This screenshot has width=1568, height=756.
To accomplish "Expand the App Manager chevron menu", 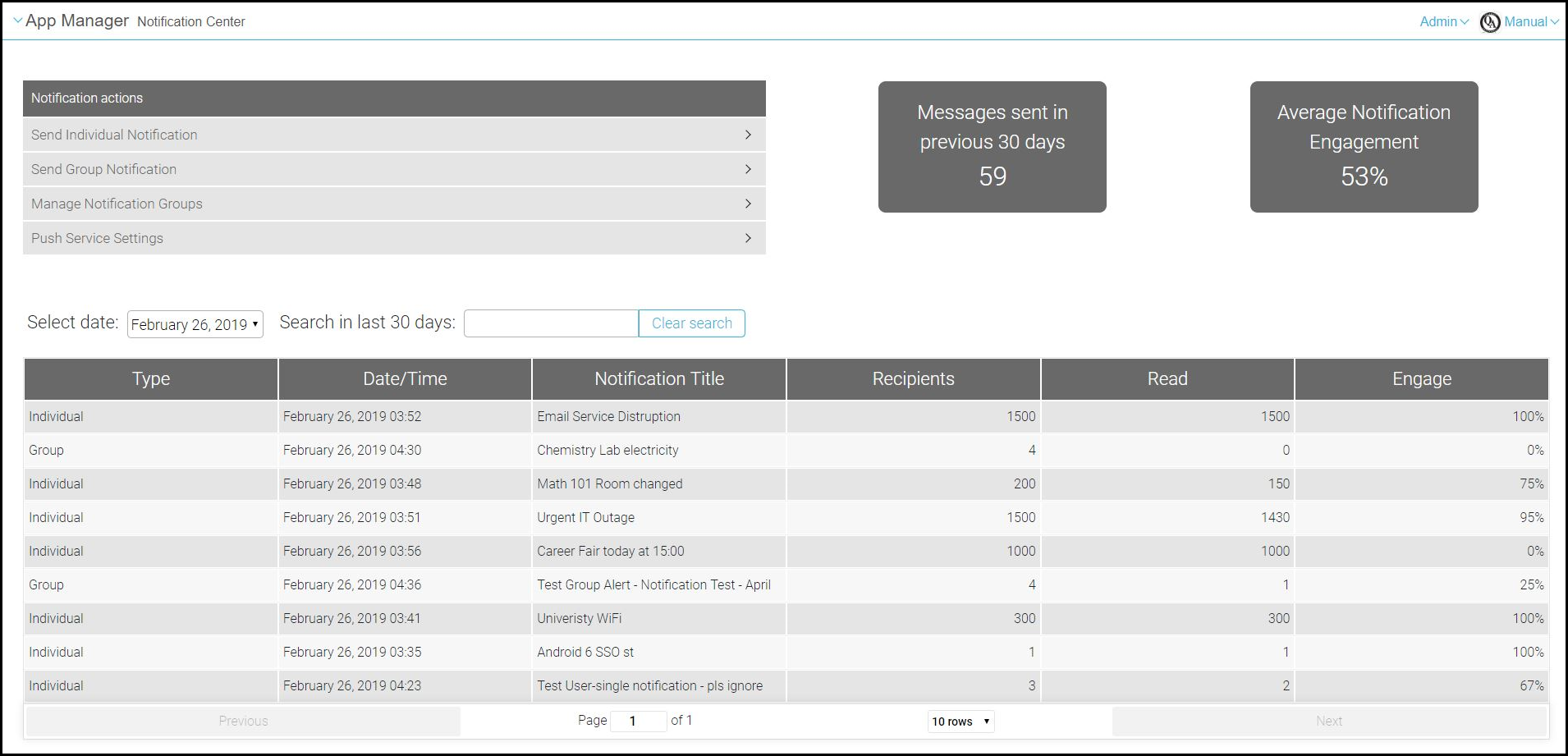I will (x=18, y=21).
